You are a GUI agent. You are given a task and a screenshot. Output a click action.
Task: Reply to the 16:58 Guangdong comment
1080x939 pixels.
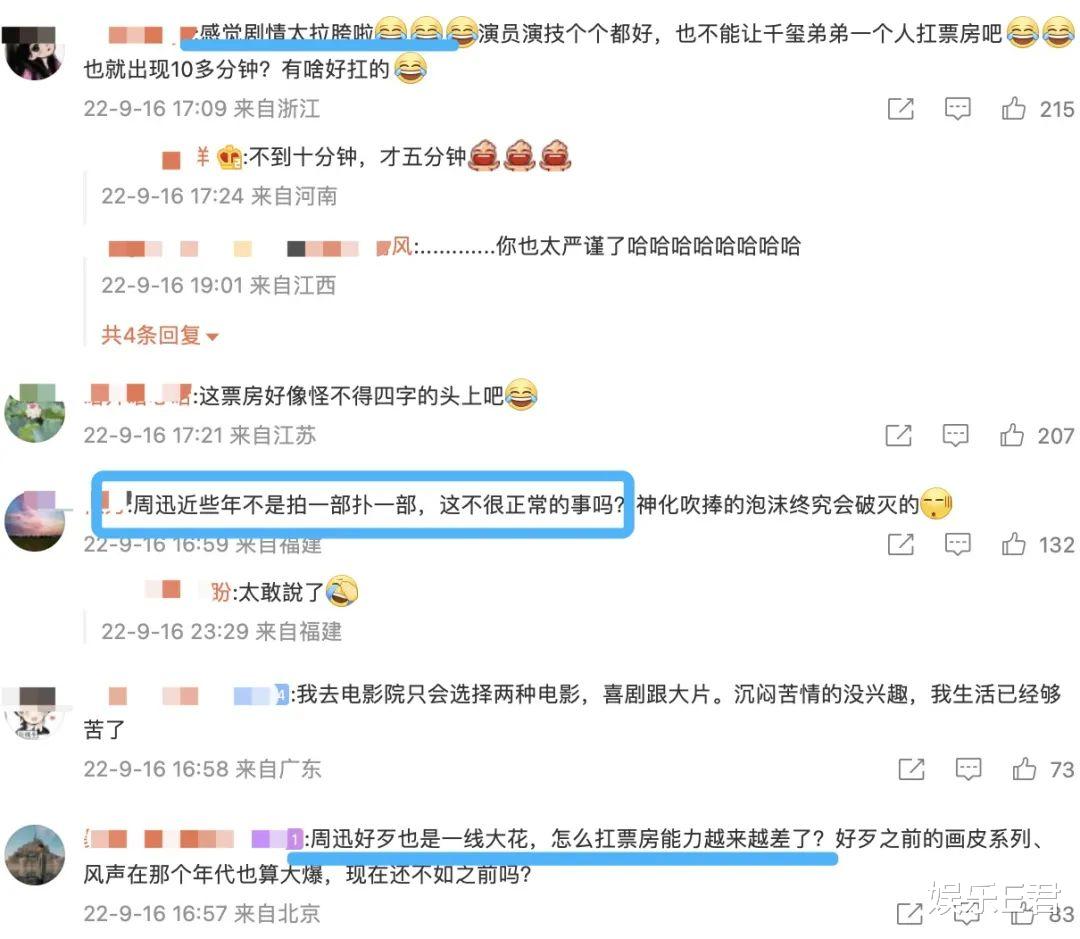coord(968,769)
